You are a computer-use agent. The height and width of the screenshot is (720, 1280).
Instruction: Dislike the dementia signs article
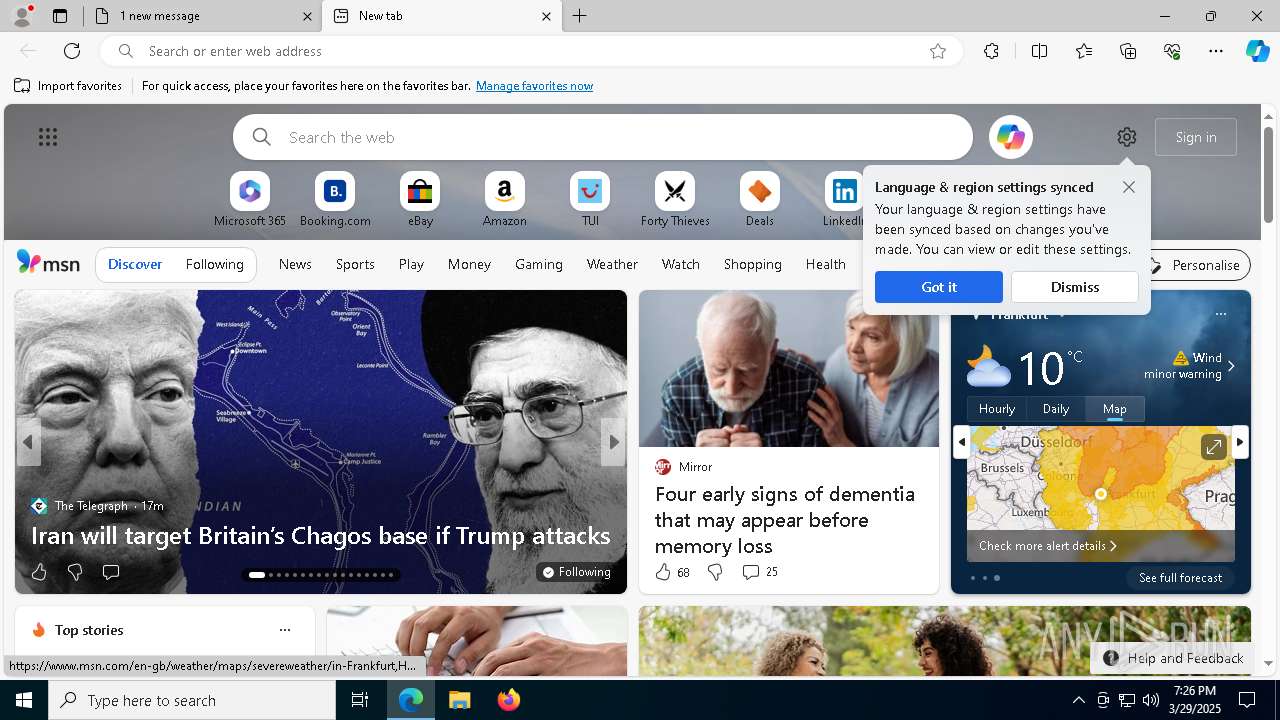pos(715,572)
